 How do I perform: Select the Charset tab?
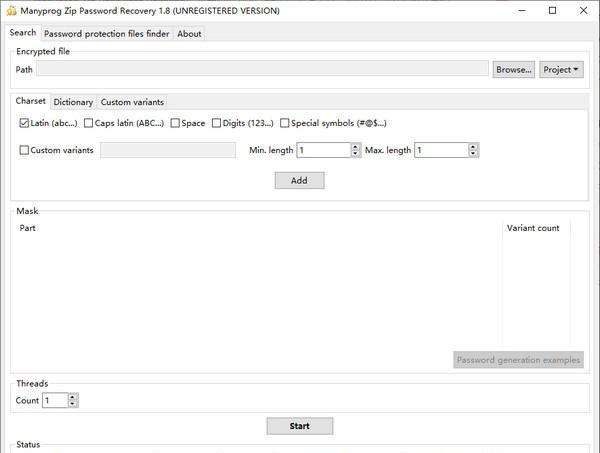pos(31,101)
